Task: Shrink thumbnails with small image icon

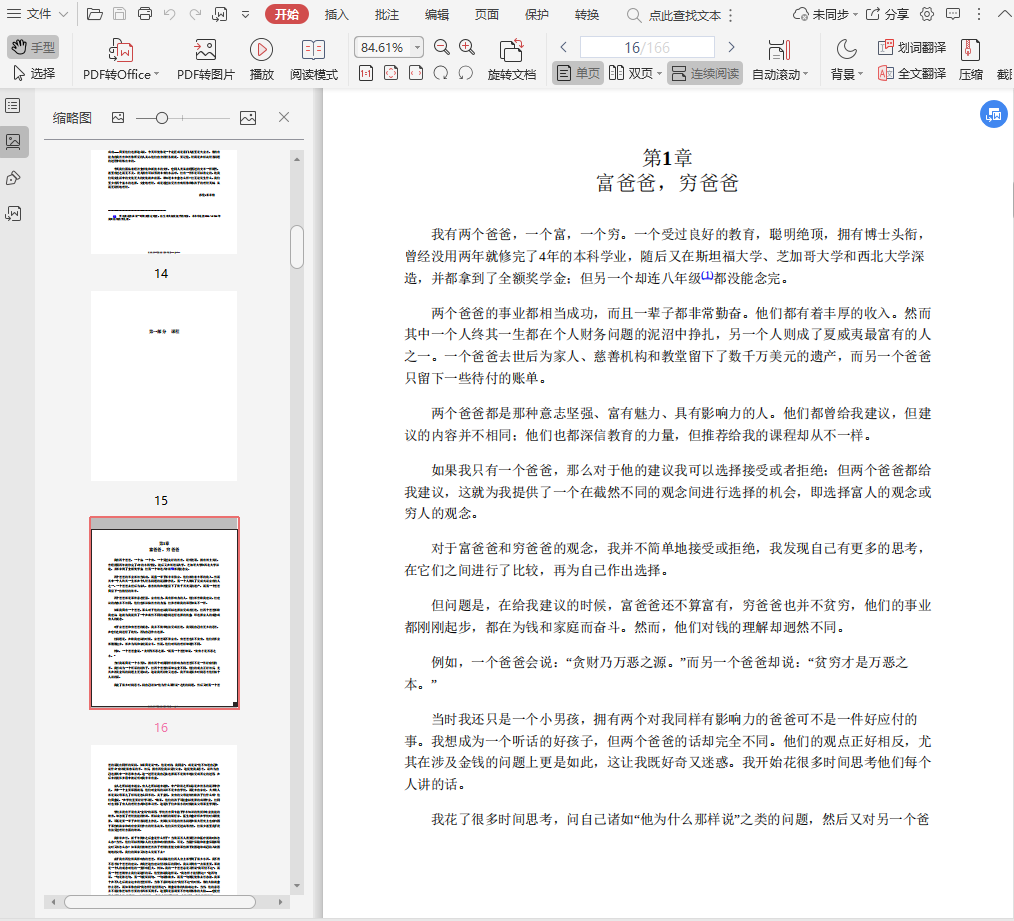Action: 118,118
